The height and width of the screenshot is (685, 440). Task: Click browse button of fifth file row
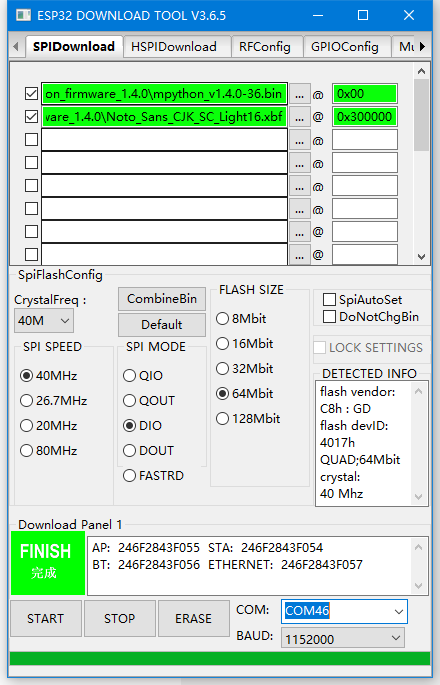pyautogui.click(x=300, y=187)
